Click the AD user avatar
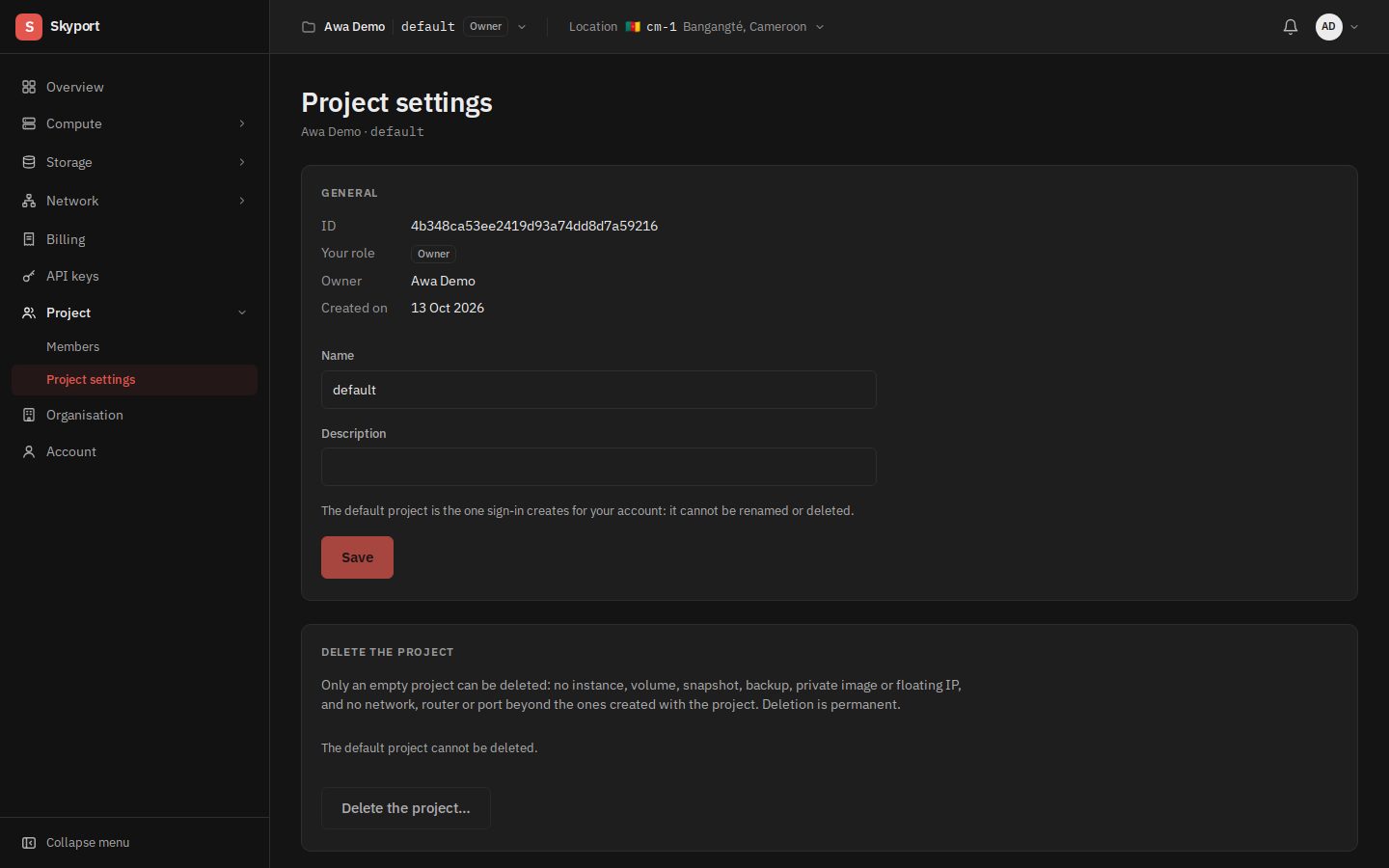 [x=1329, y=27]
